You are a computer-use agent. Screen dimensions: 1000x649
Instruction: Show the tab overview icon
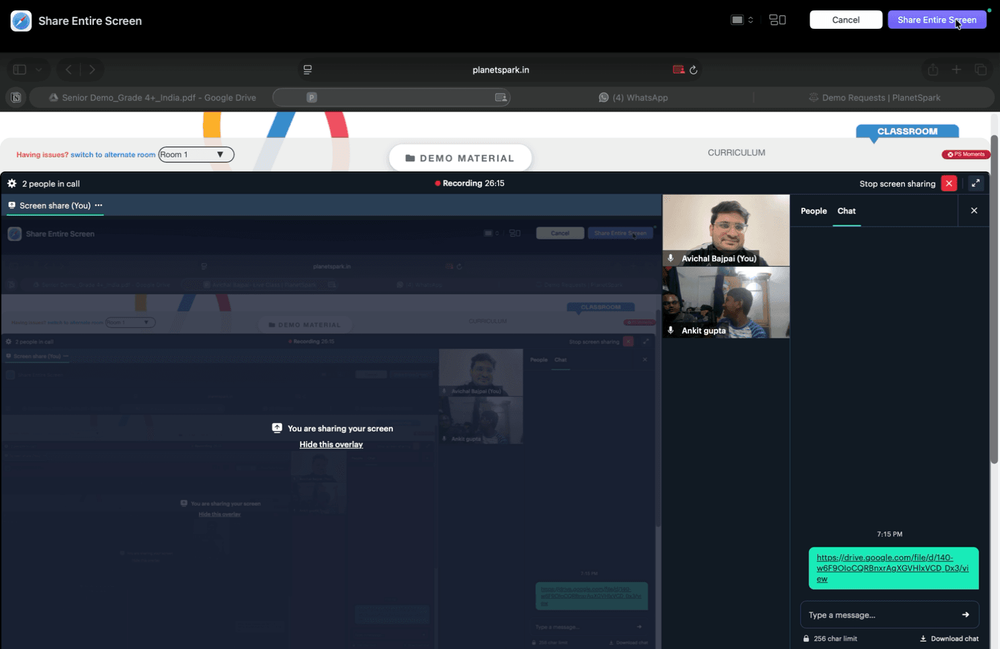click(981, 69)
